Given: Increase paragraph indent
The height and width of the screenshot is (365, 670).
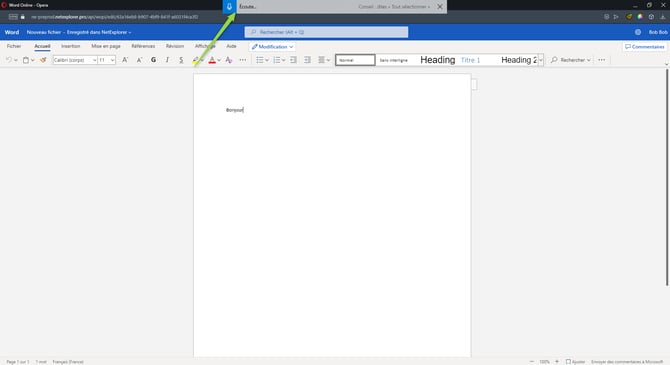Looking at the screenshot, I should pyautogui.click(x=307, y=60).
